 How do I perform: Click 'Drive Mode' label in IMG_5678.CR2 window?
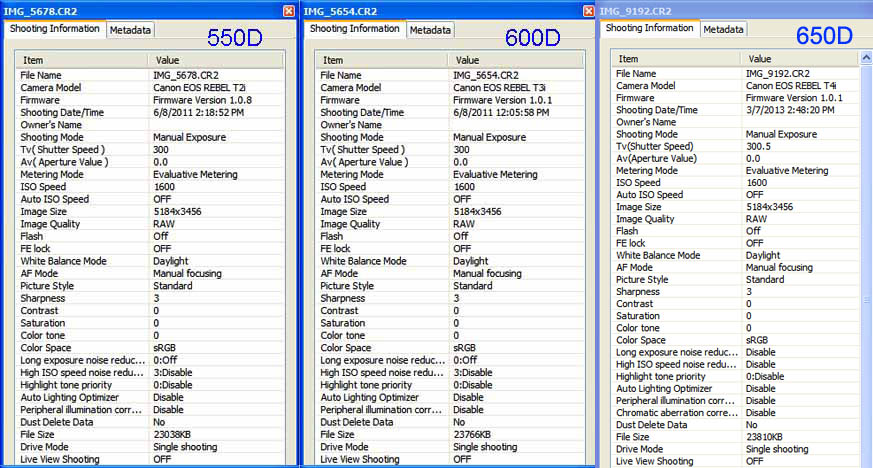point(45,447)
